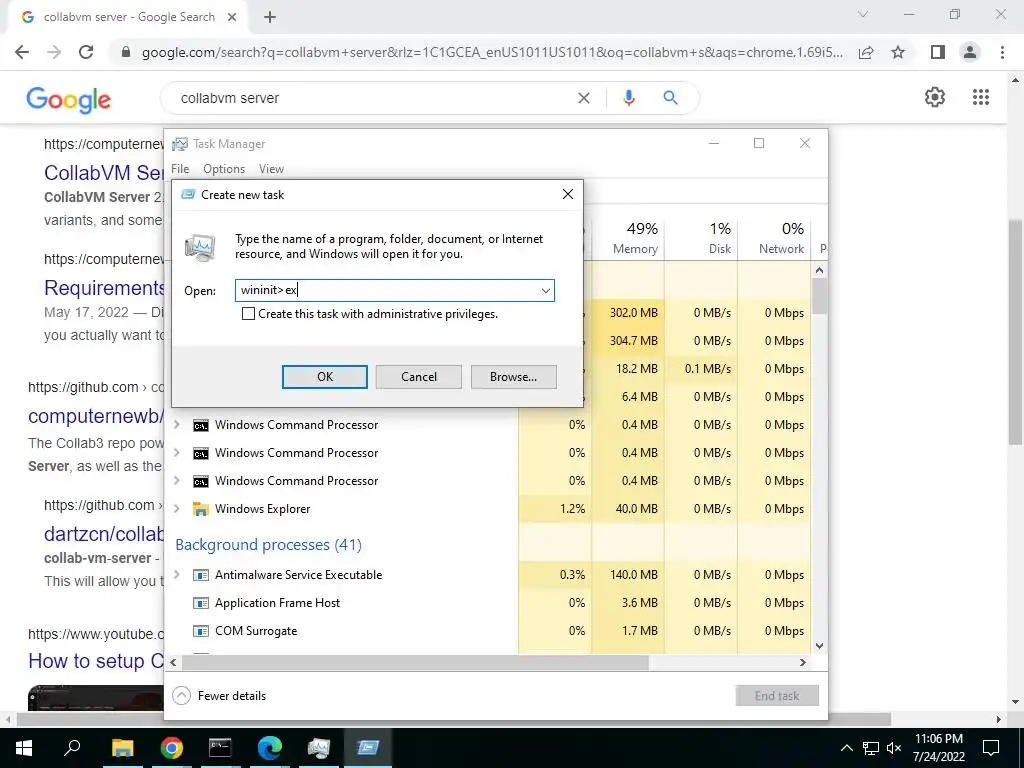Open Chrome tab search chevron
Viewport: 1024px width, 768px height.
pyautogui.click(x=863, y=14)
